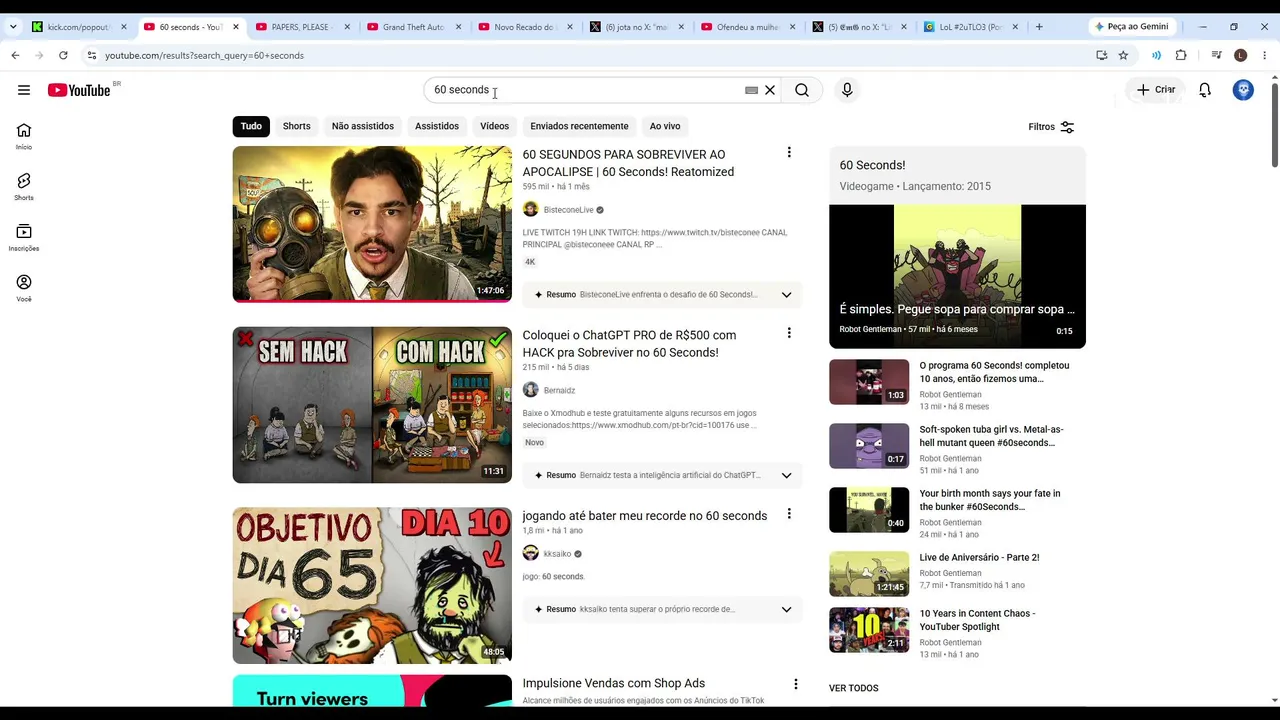Expand the Resumo for BisteconeLive video

[786, 295]
